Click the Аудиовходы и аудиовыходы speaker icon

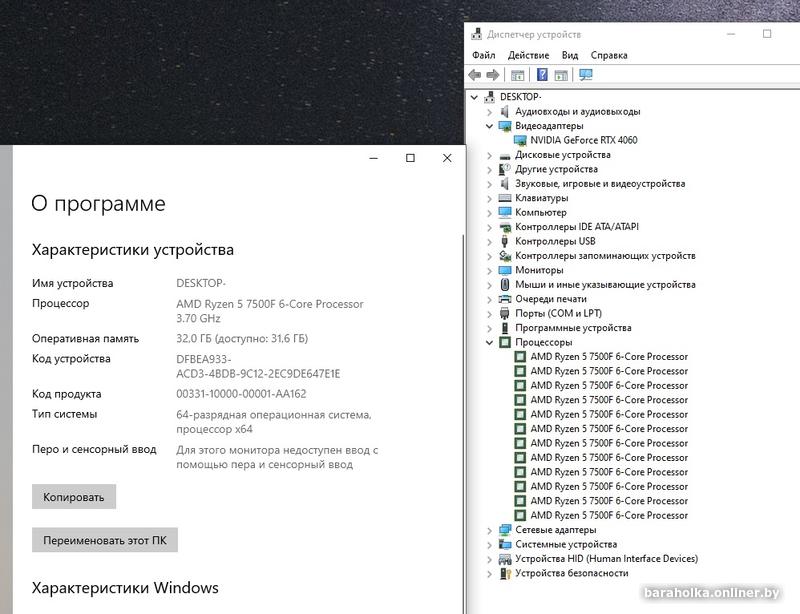[x=505, y=111]
